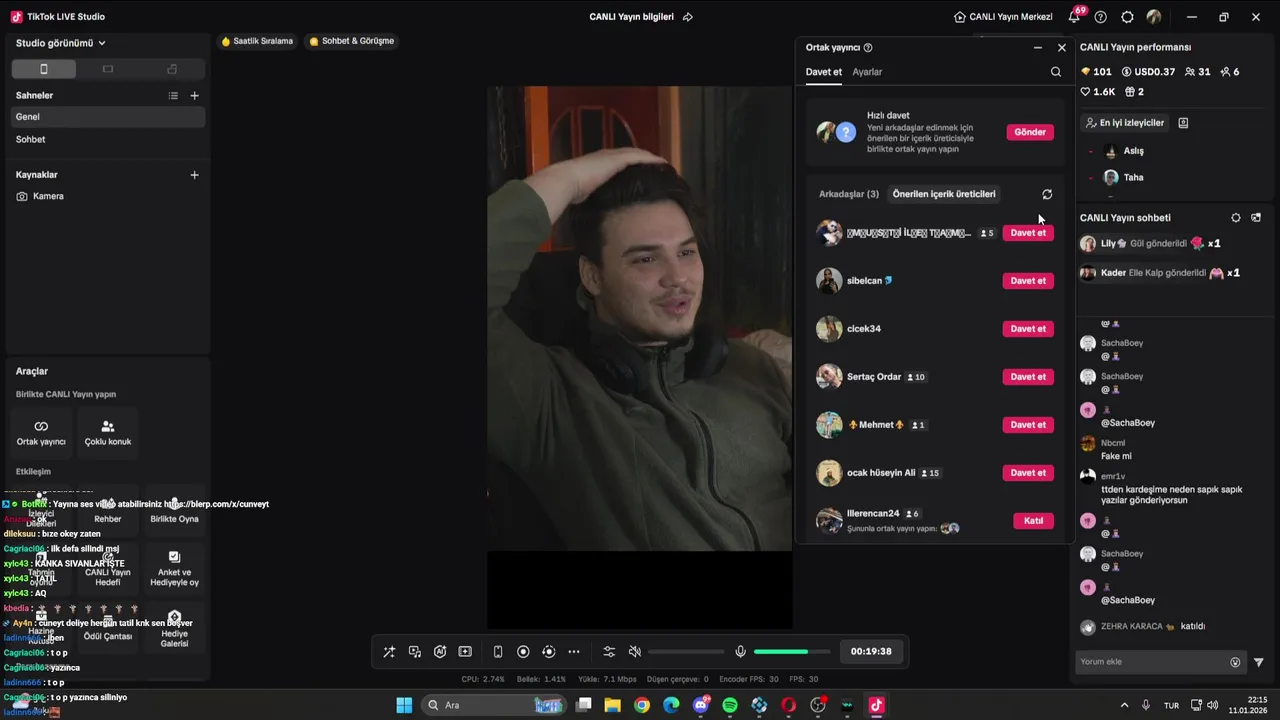Open the settings gear in title bar

click(1127, 17)
